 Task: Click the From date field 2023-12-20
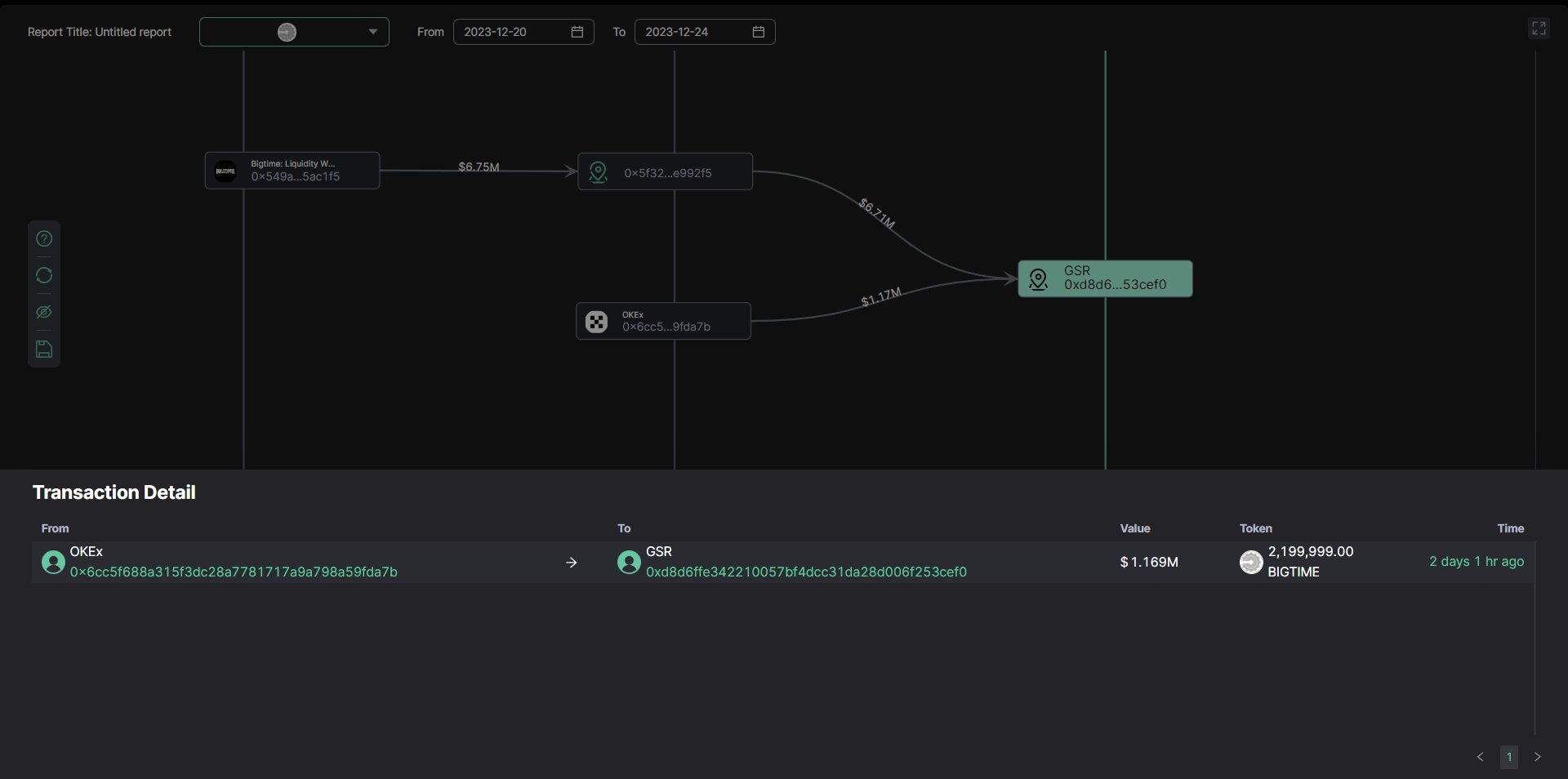[x=523, y=32]
